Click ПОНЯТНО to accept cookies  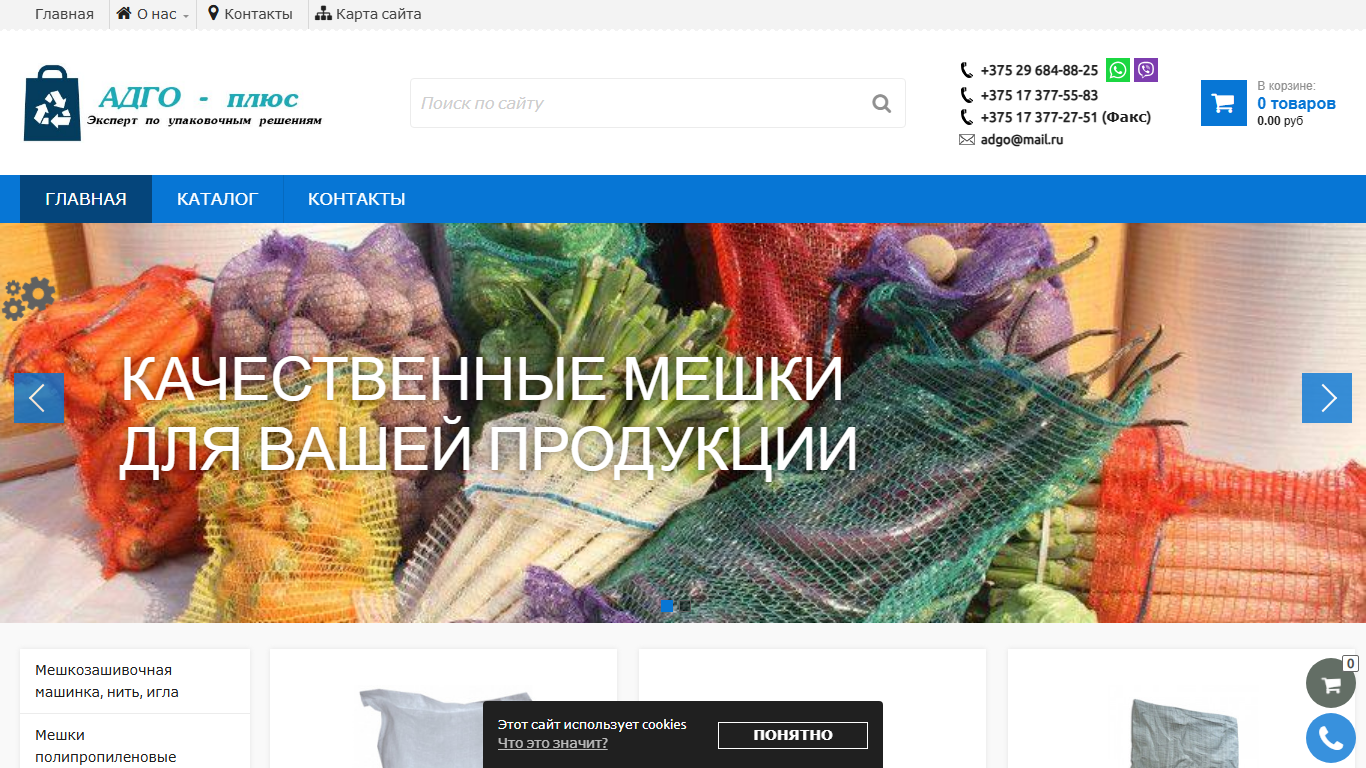coord(793,735)
